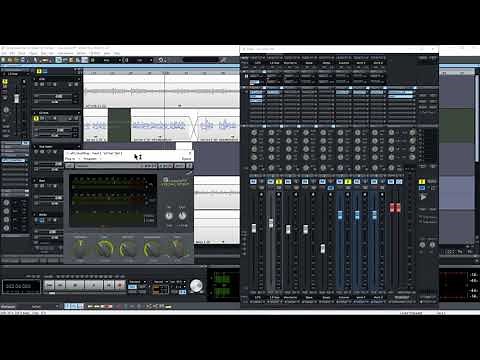Click the first blue-highlighted mixer channel fader

pyautogui.click(x=340, y=215)
